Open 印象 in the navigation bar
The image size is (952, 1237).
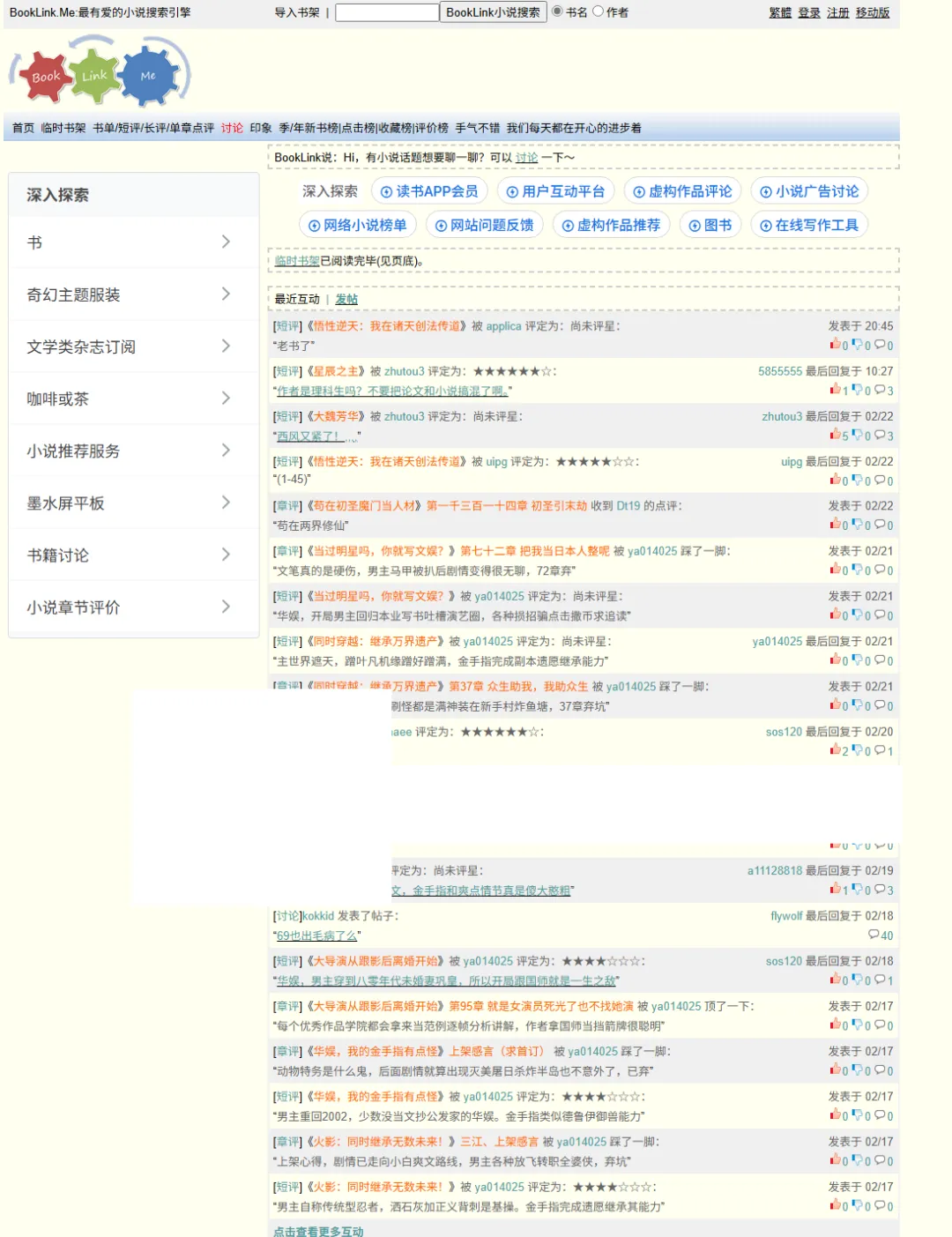[261, 128]
